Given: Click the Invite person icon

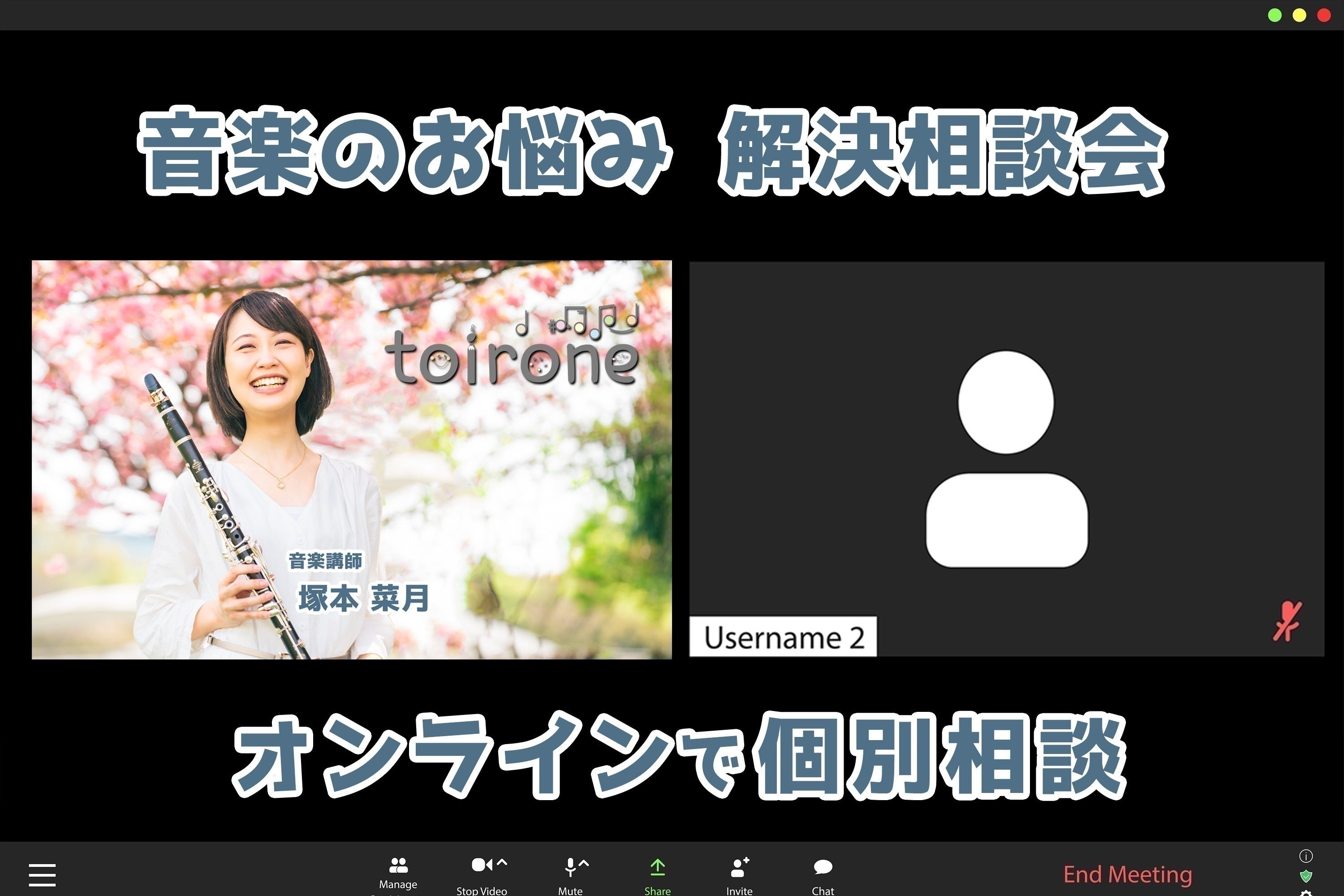Looking at the screenshot, I should [x=740, y=867].
